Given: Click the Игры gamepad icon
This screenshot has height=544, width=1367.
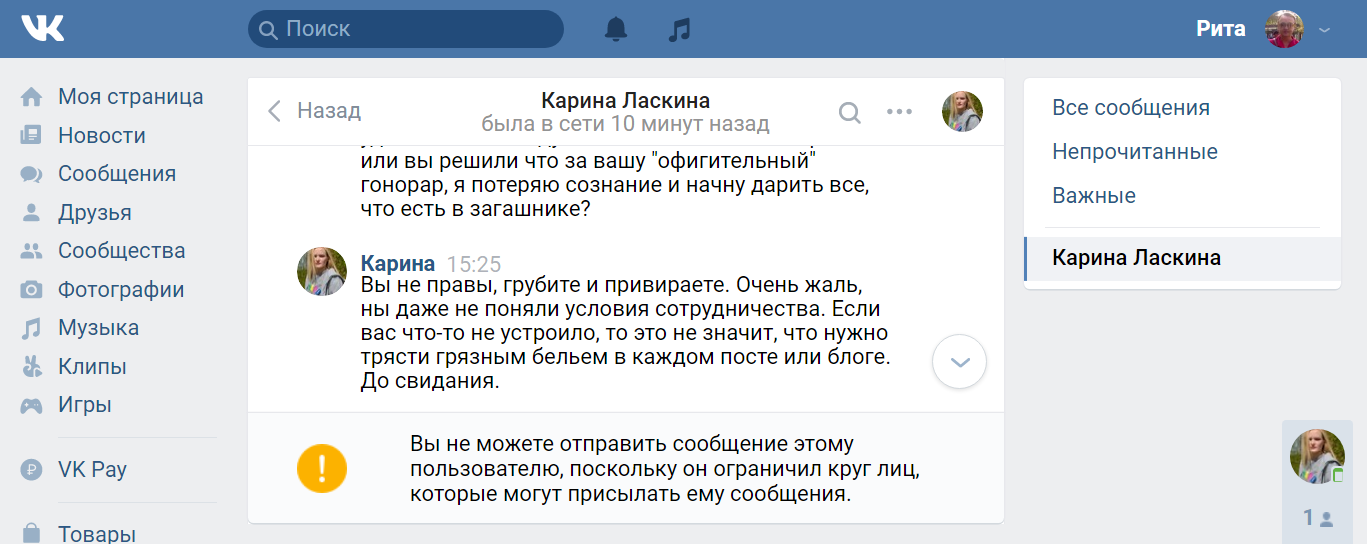Looking at the screenshot, I should click(32, 405).
